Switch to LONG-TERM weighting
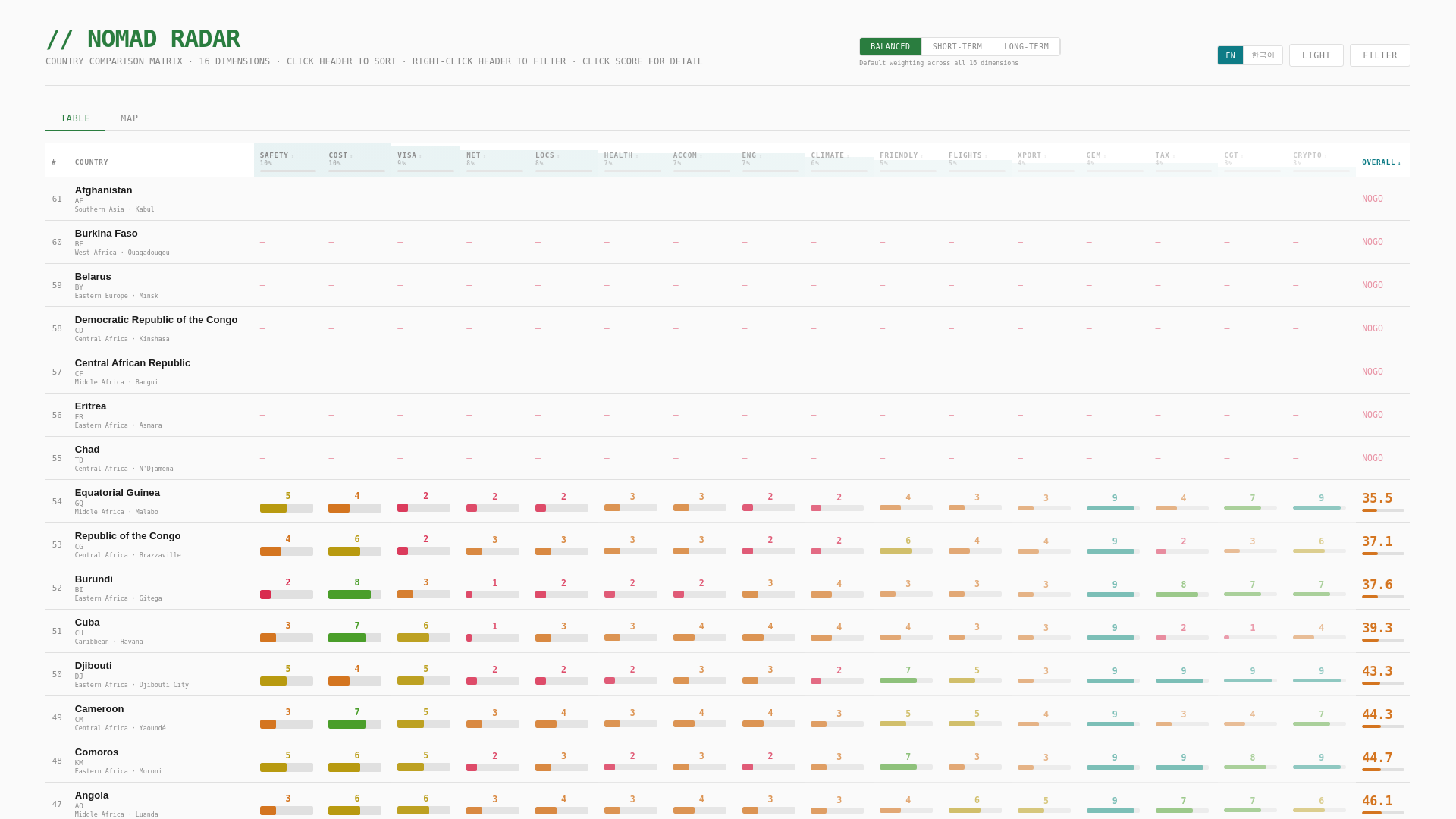 (1026, 47)
